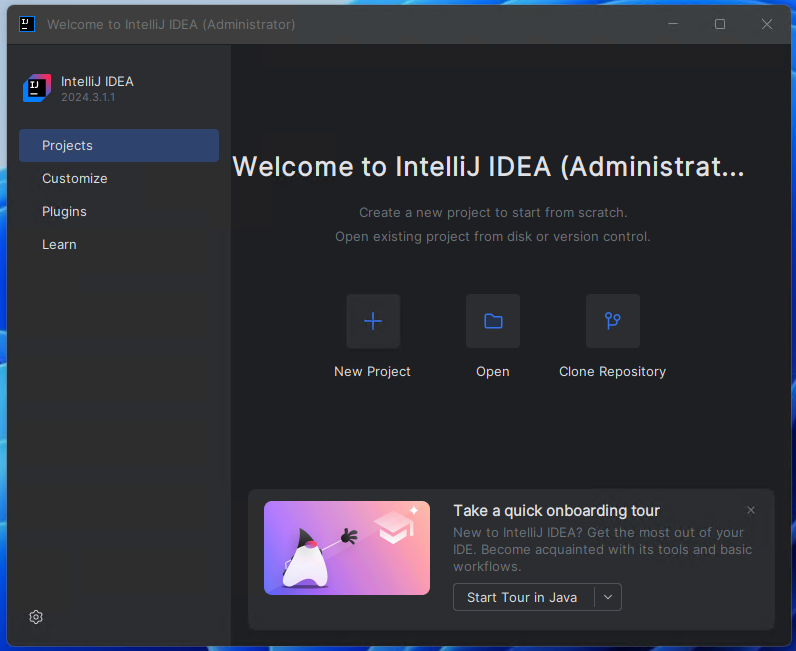
Task: Open the Plugins tab
Action: point(119,212)
